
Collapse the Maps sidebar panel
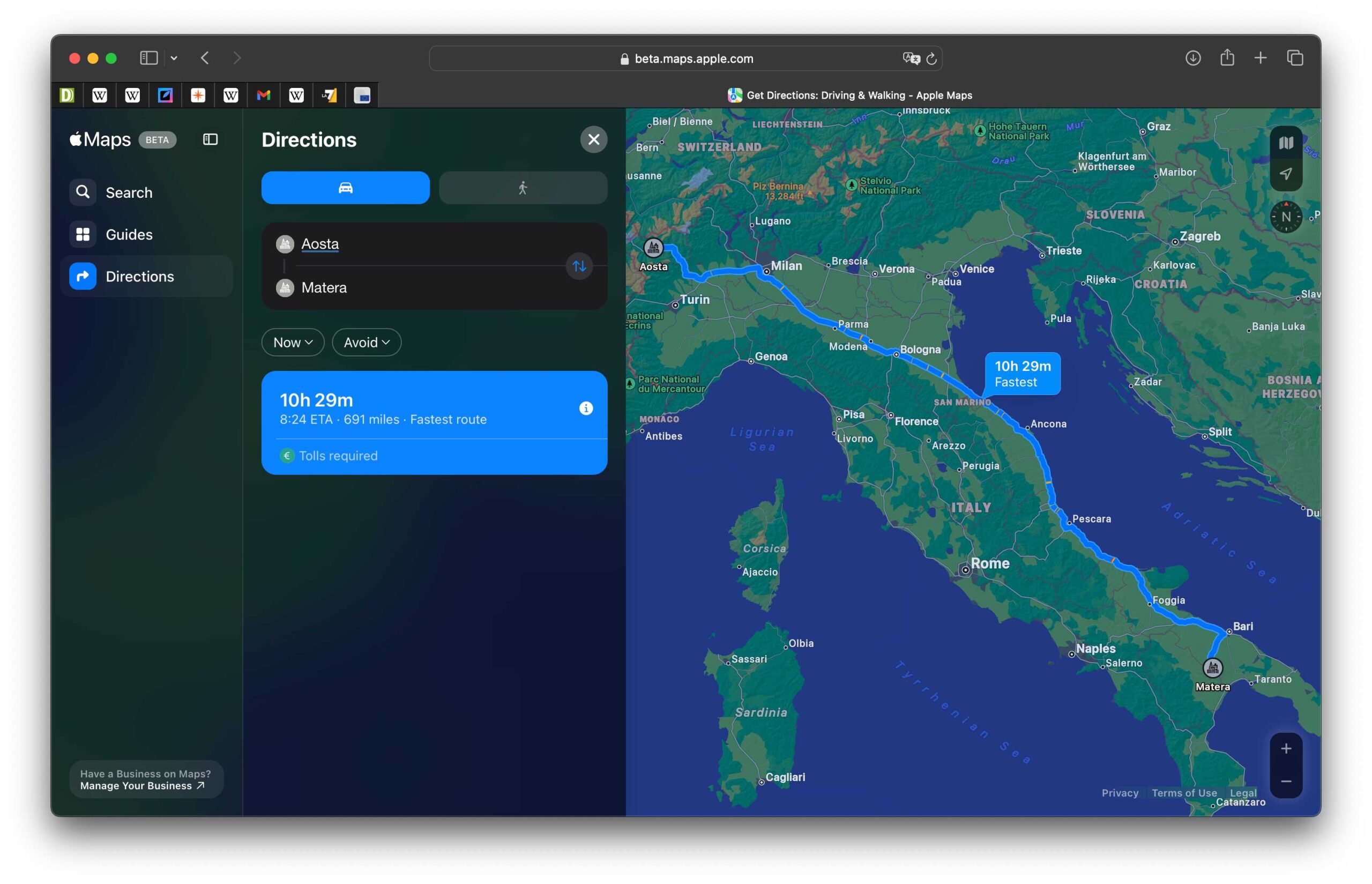click(210, 139)
